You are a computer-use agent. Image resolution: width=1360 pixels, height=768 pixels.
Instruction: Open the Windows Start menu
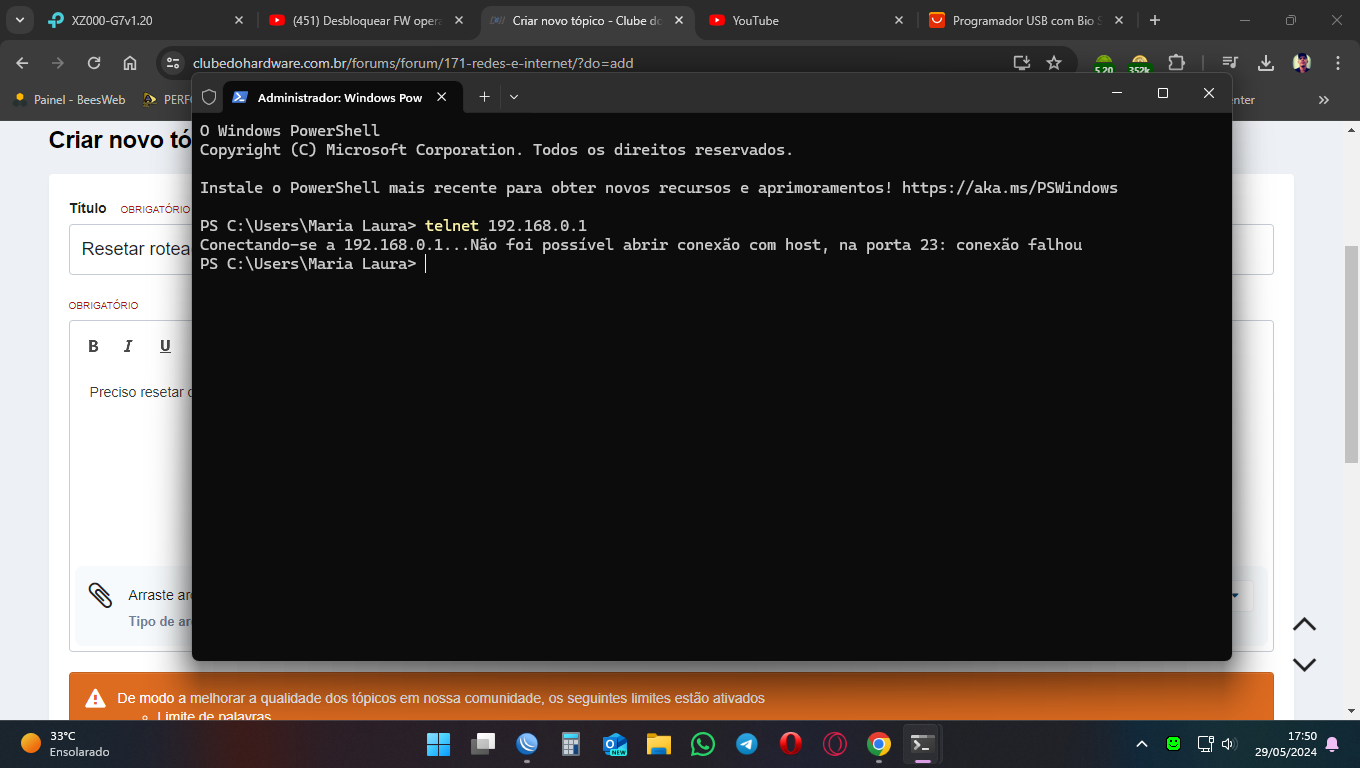tap(439, 744)
